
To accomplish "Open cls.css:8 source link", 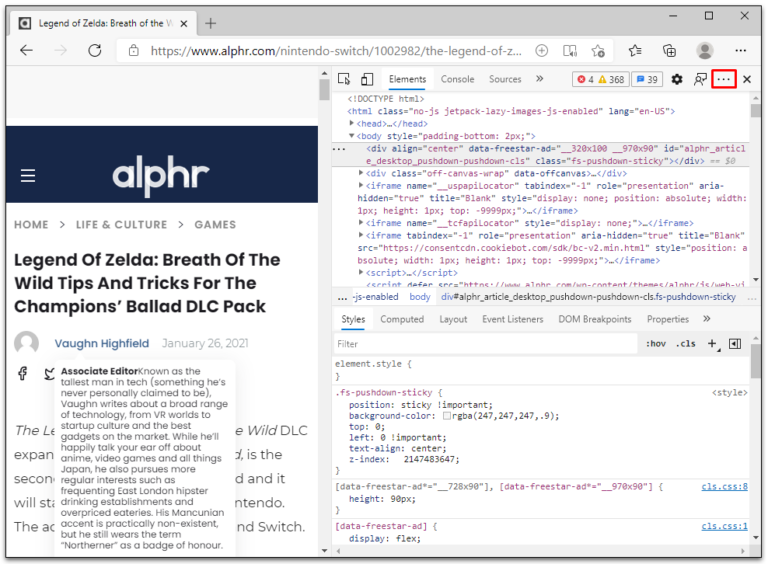I will point(724,486).
